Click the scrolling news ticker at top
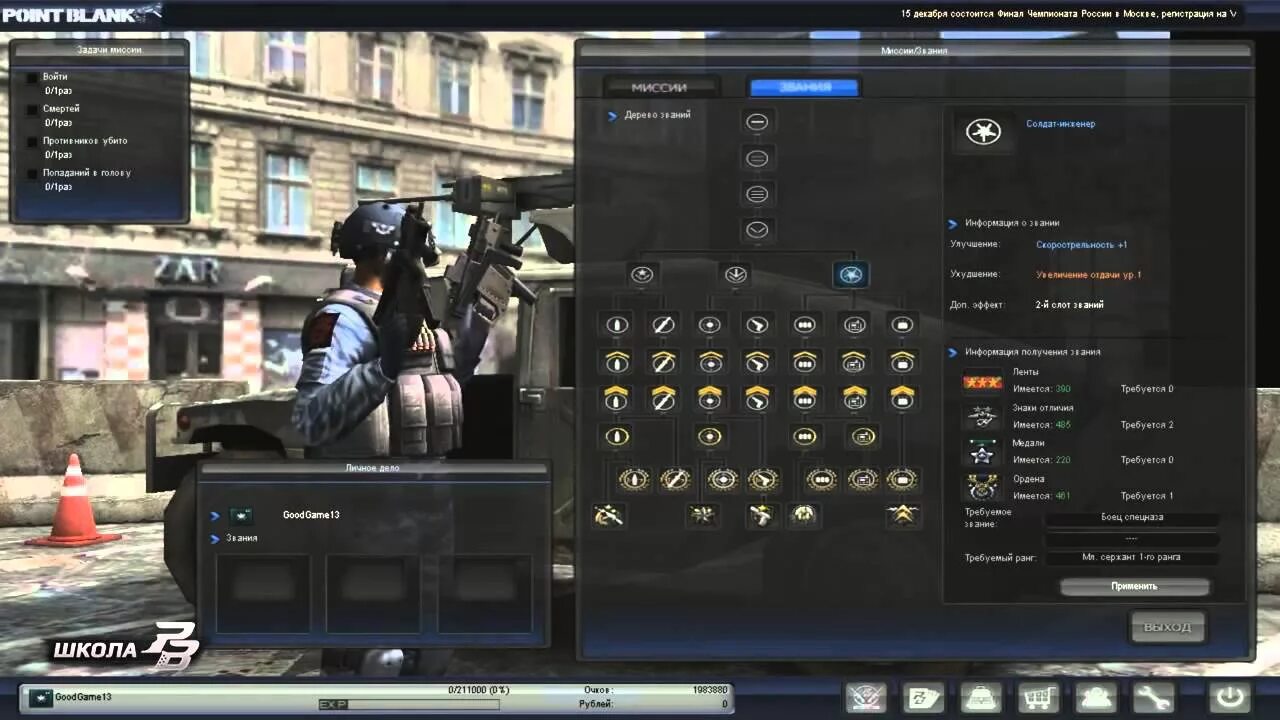The image size is (1280, 720). [1068, 14]
